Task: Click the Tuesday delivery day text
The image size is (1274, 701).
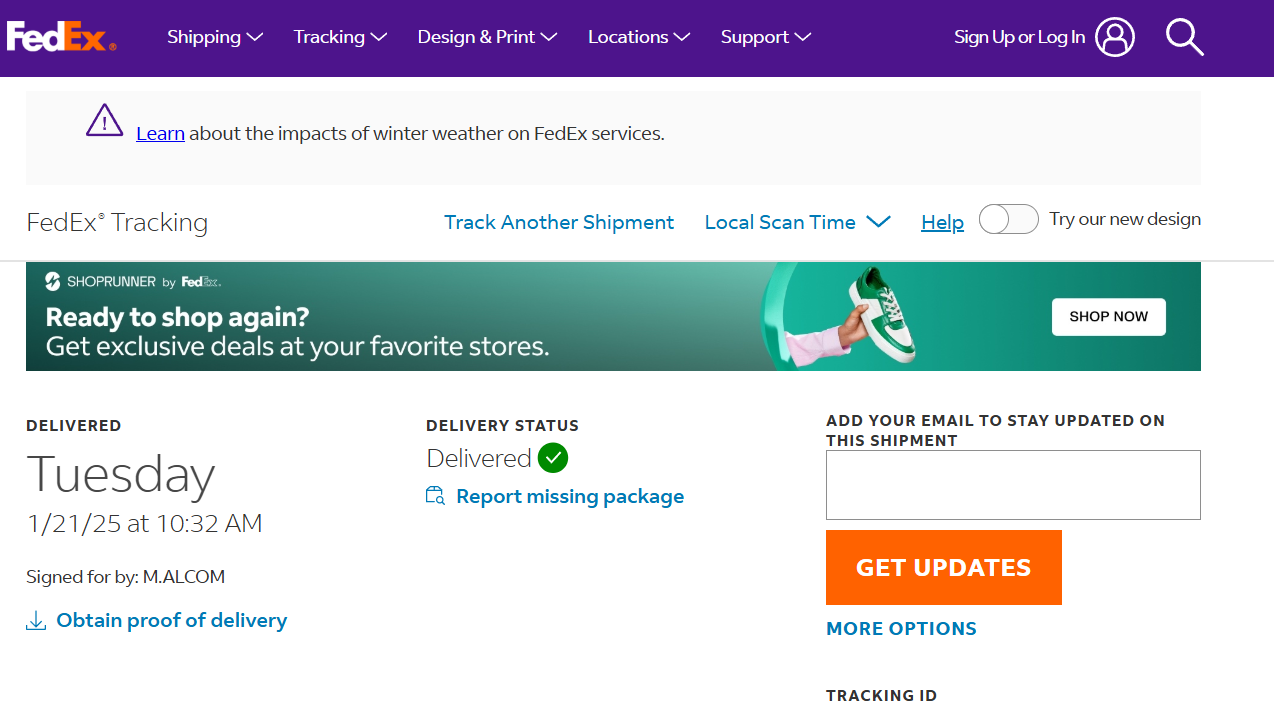Action: pos(120,474)
